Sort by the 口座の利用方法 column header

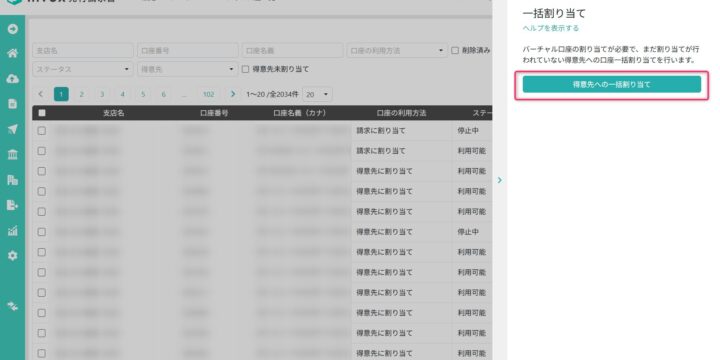401,113
